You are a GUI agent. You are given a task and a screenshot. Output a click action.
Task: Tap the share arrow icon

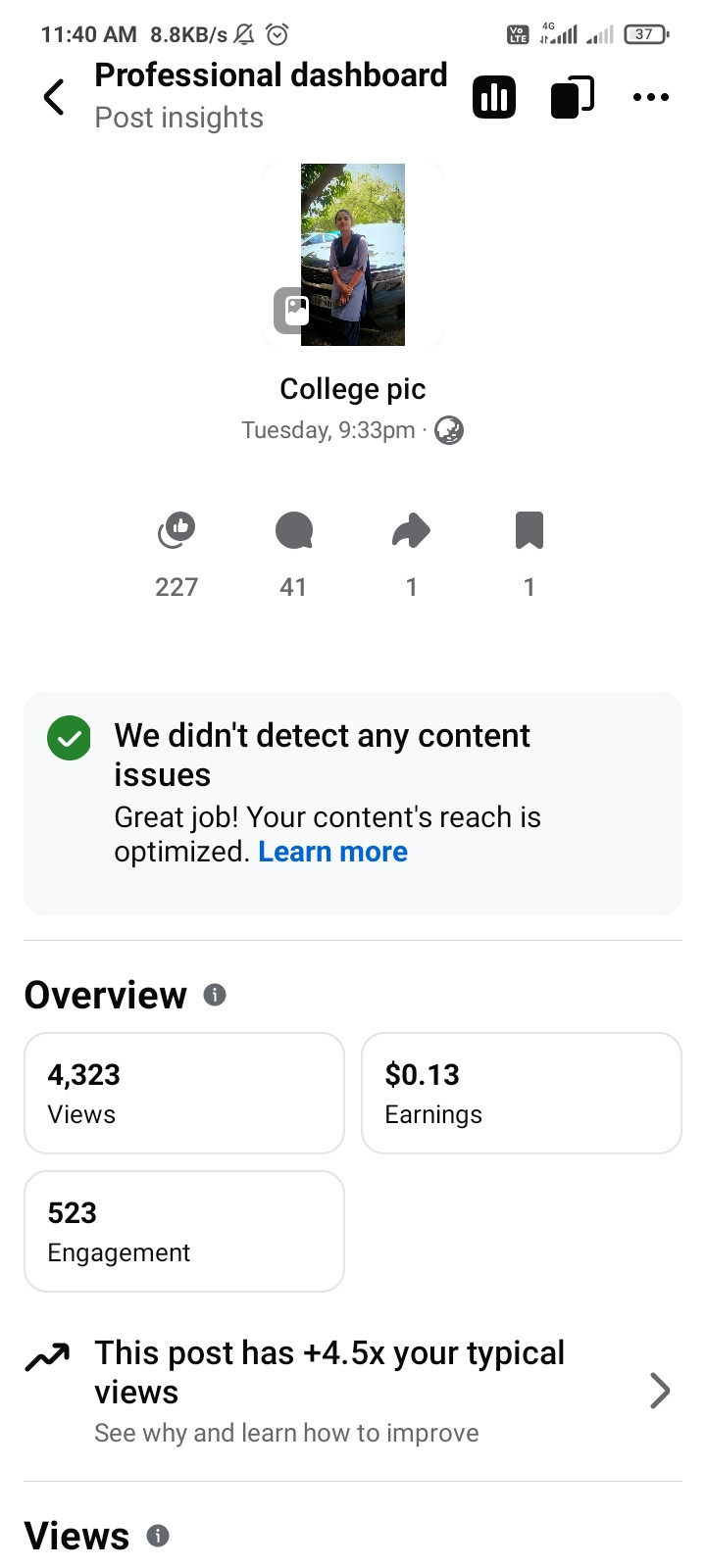tap(412, 530)
